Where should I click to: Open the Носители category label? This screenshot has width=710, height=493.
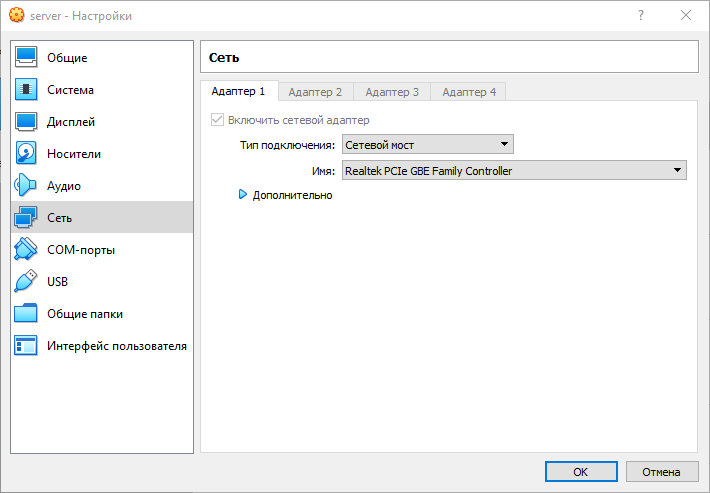[x=74, y=154]
